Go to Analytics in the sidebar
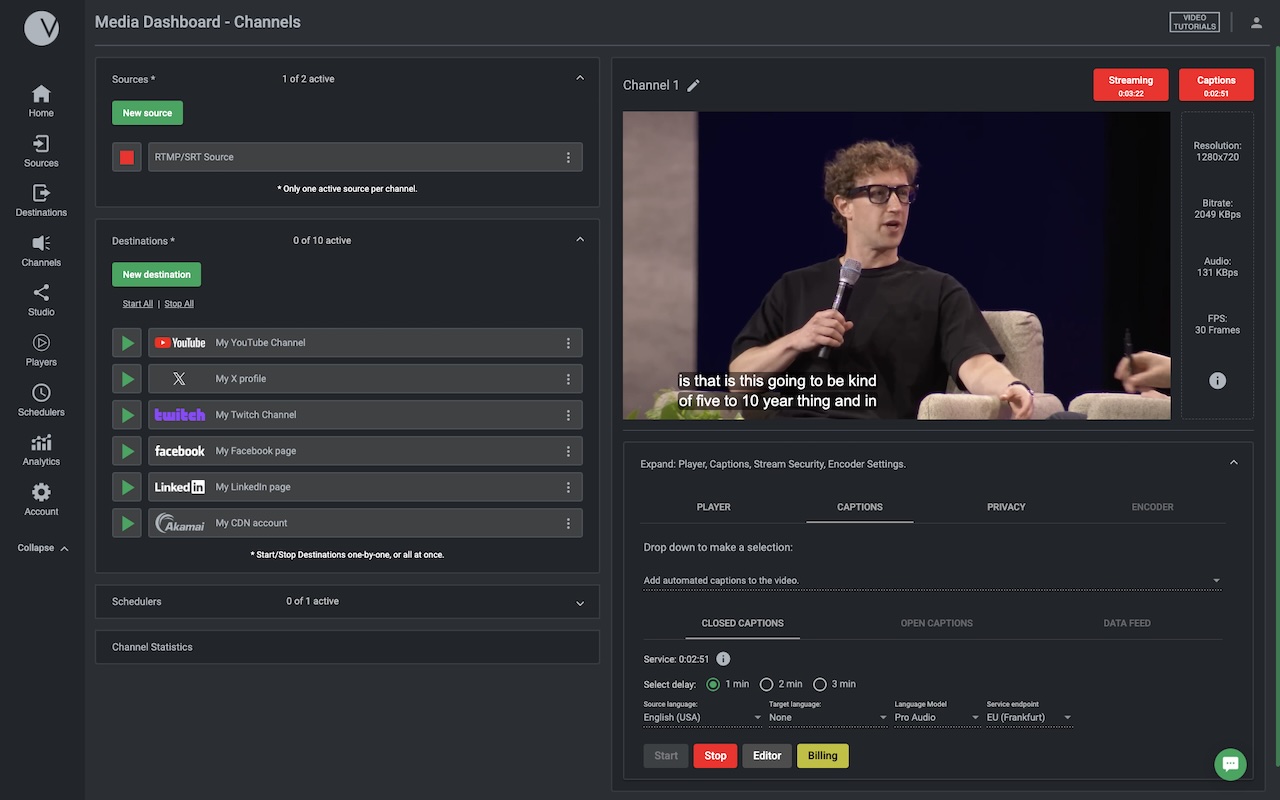The width and height of the screenshot is (1280, 800). tap(41, 449)
